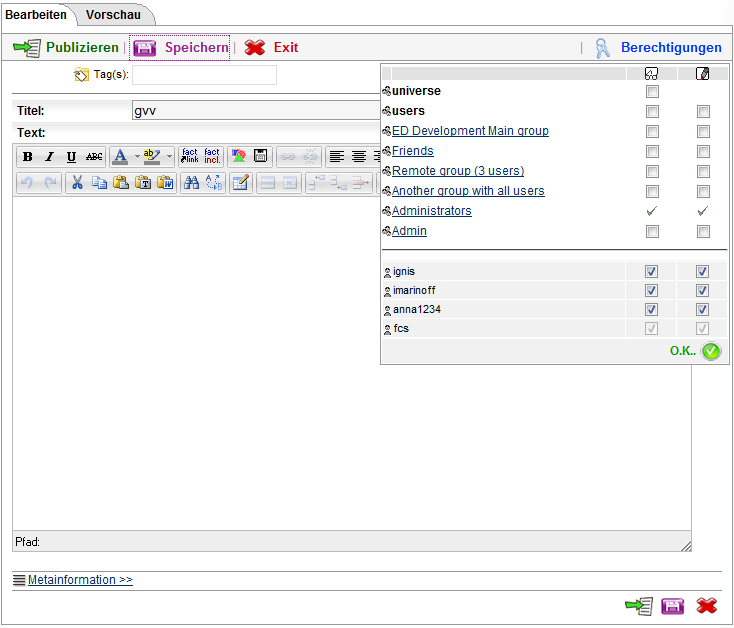Click the tag icon next to Tag(s)

click(81, 74)
